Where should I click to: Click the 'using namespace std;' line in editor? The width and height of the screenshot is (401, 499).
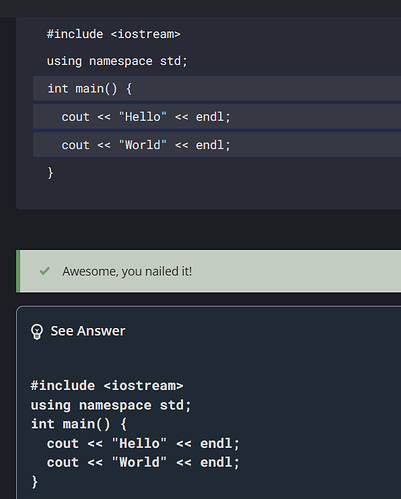pyautogui.click(x=117, y=61)
